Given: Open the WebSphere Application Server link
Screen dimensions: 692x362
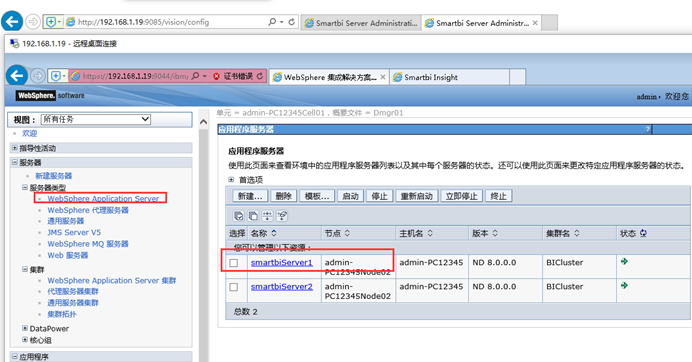Looking at the screenshot, I should pos(103,199).
